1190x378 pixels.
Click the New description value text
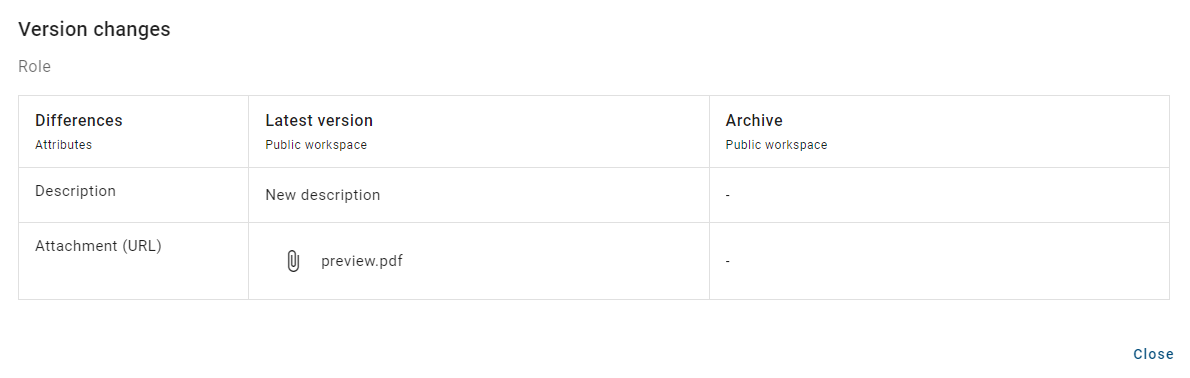tap(323, 195)
